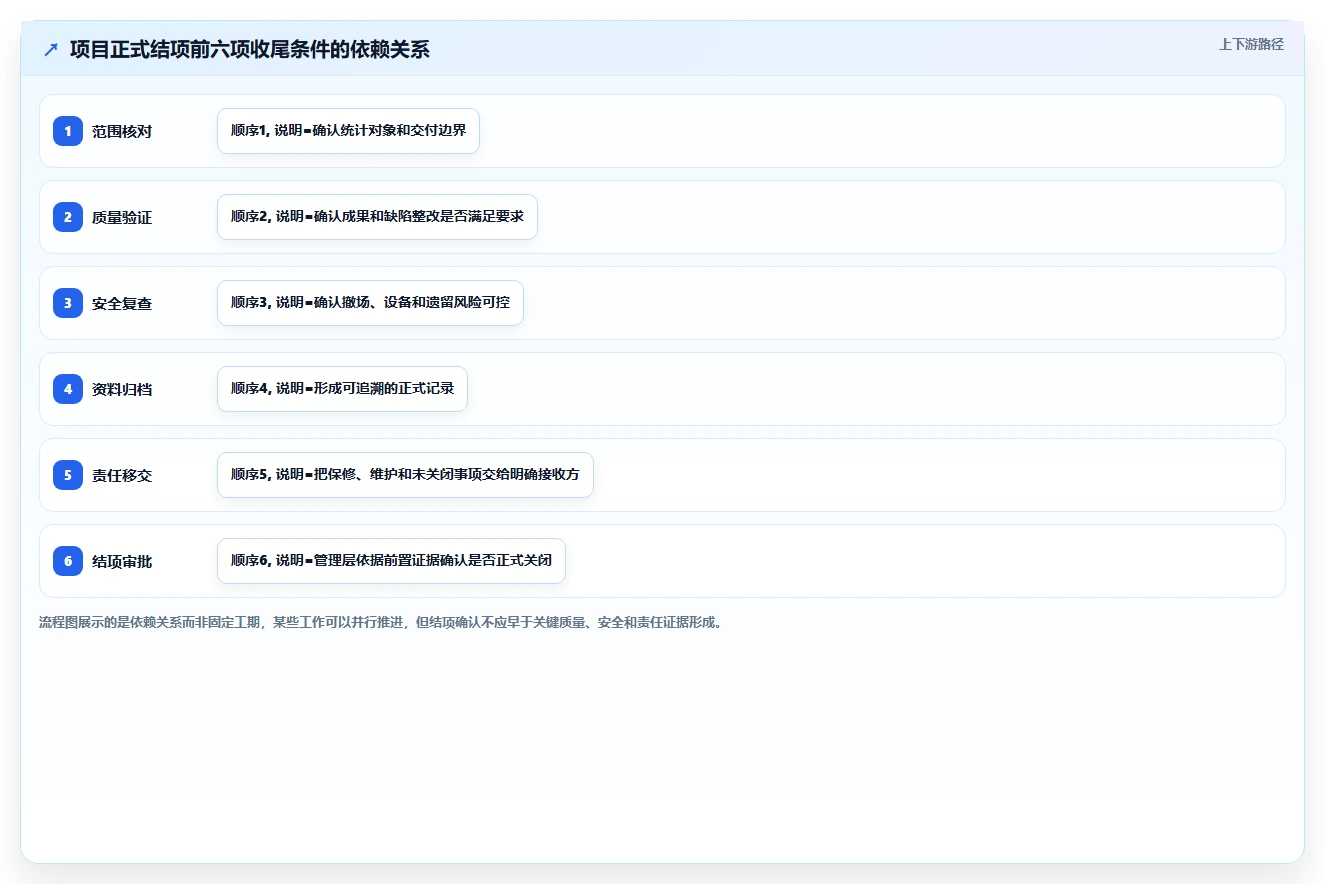
Task: Open the 确认撤场、设备和遗留风险可控 description box
Action: [x=370, y=303]
